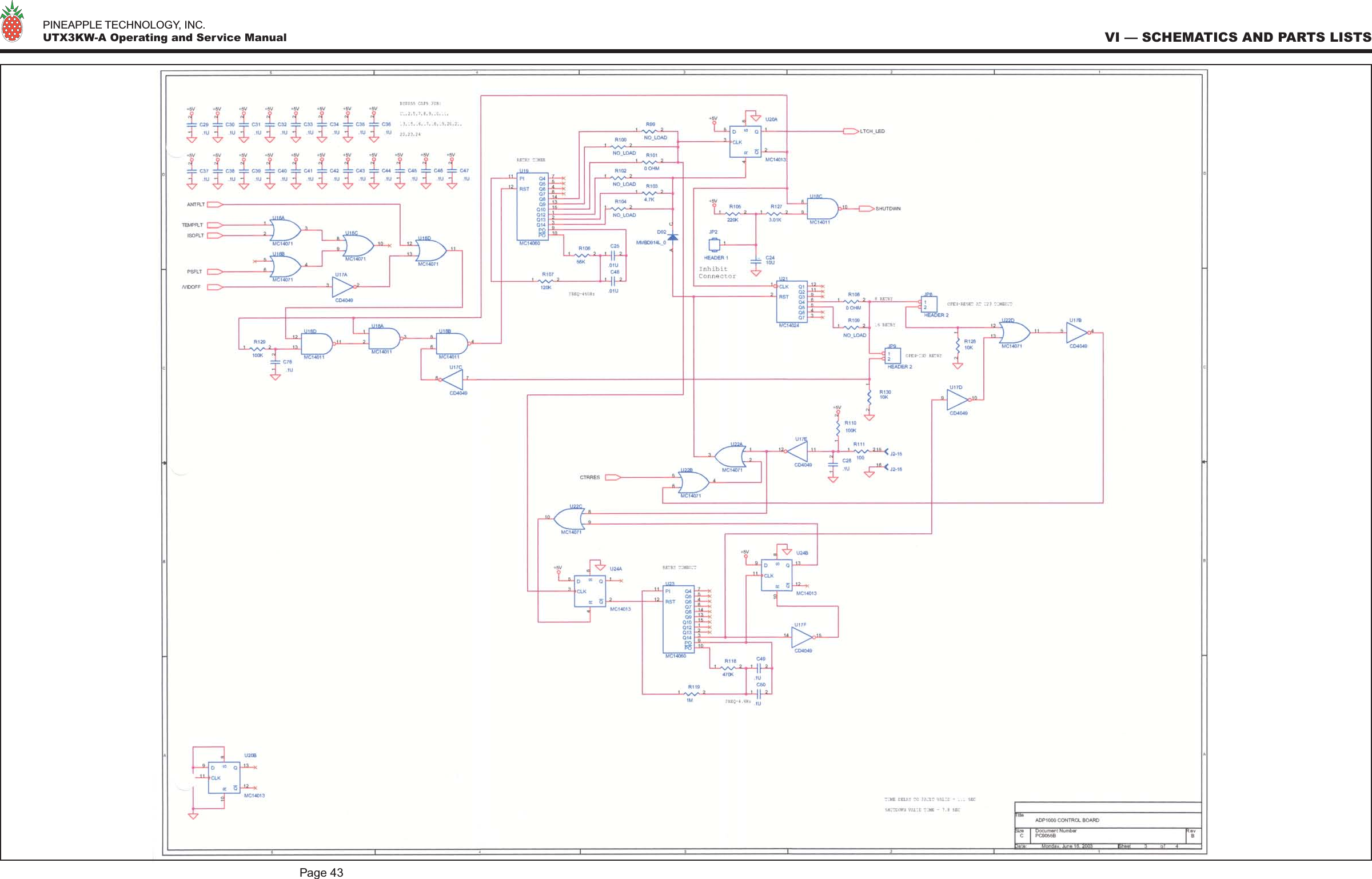The image size is (1372, 879).
Task: Click the 'Page 43' footer text
Action: tap(321, 873)
